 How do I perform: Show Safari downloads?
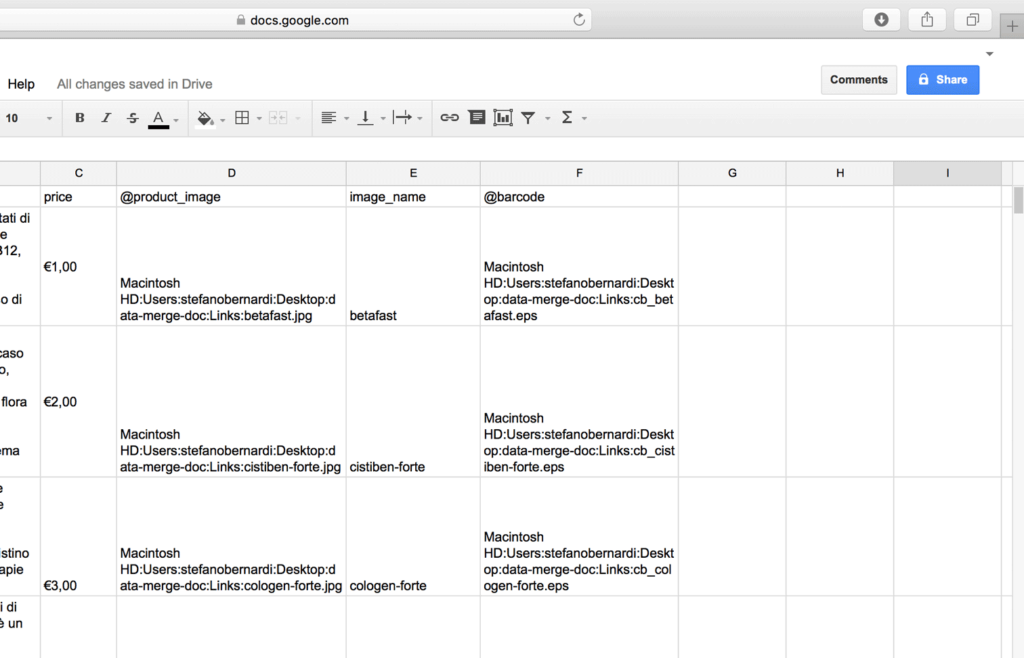click(881, 20)
